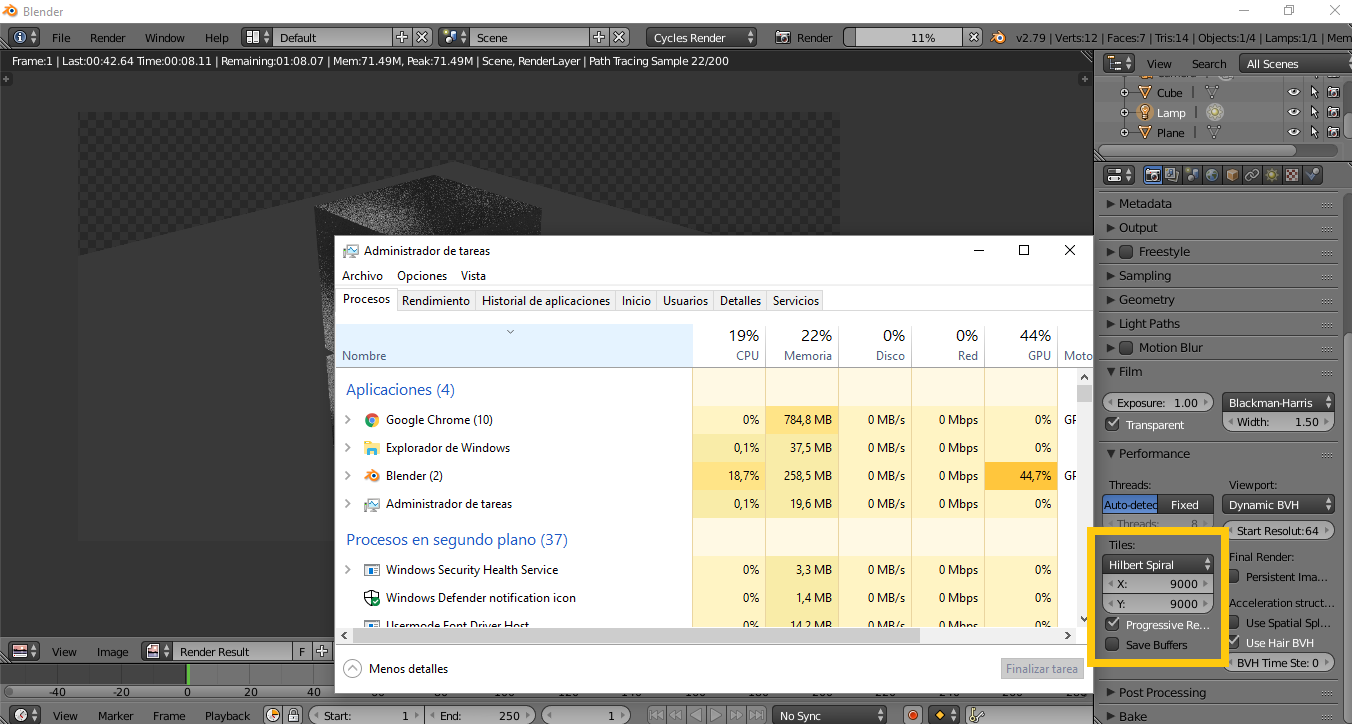Open No Sync playback dropdown

830,715
